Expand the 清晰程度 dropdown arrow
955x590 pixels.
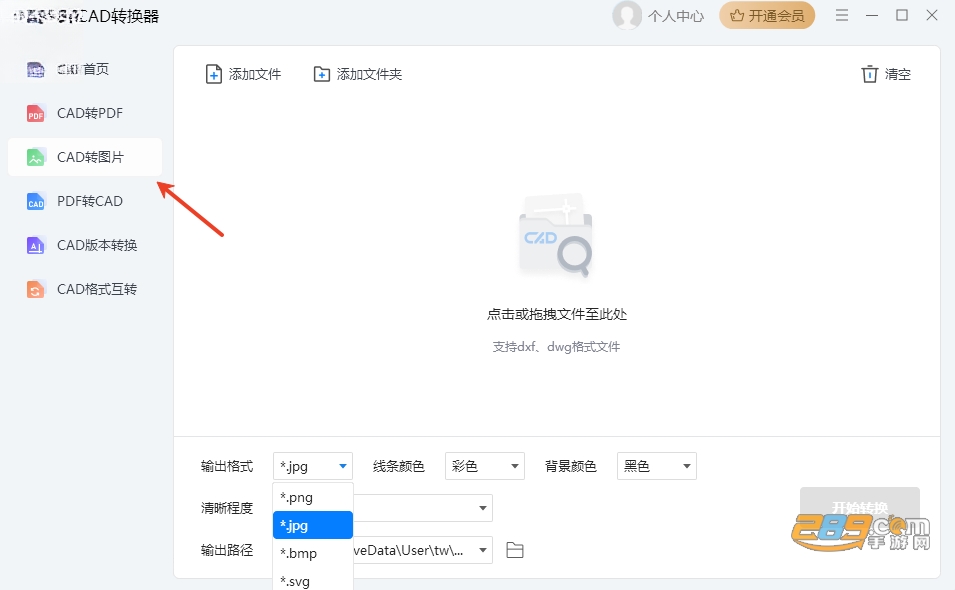[x=482, y=508]
